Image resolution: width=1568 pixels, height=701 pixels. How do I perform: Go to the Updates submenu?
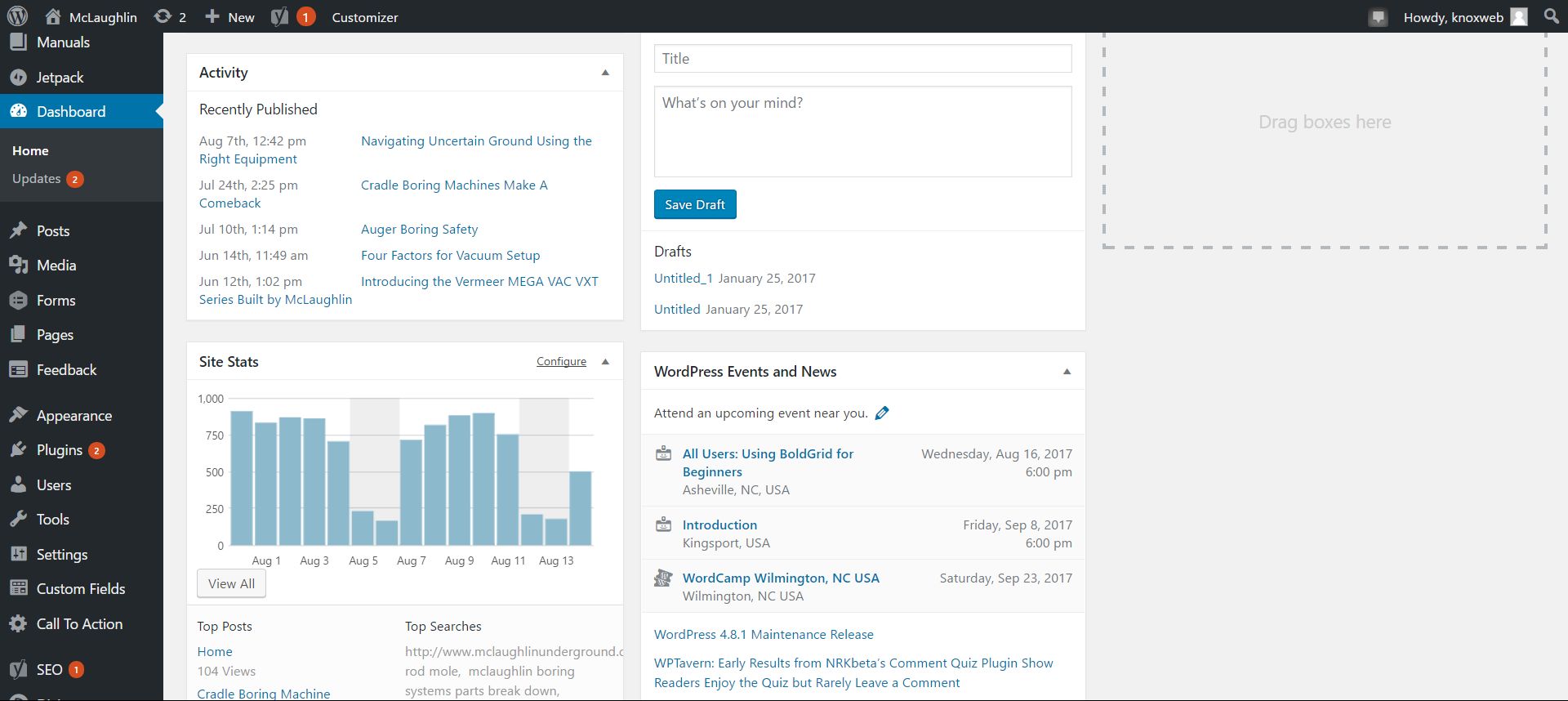tap(37, 179)
